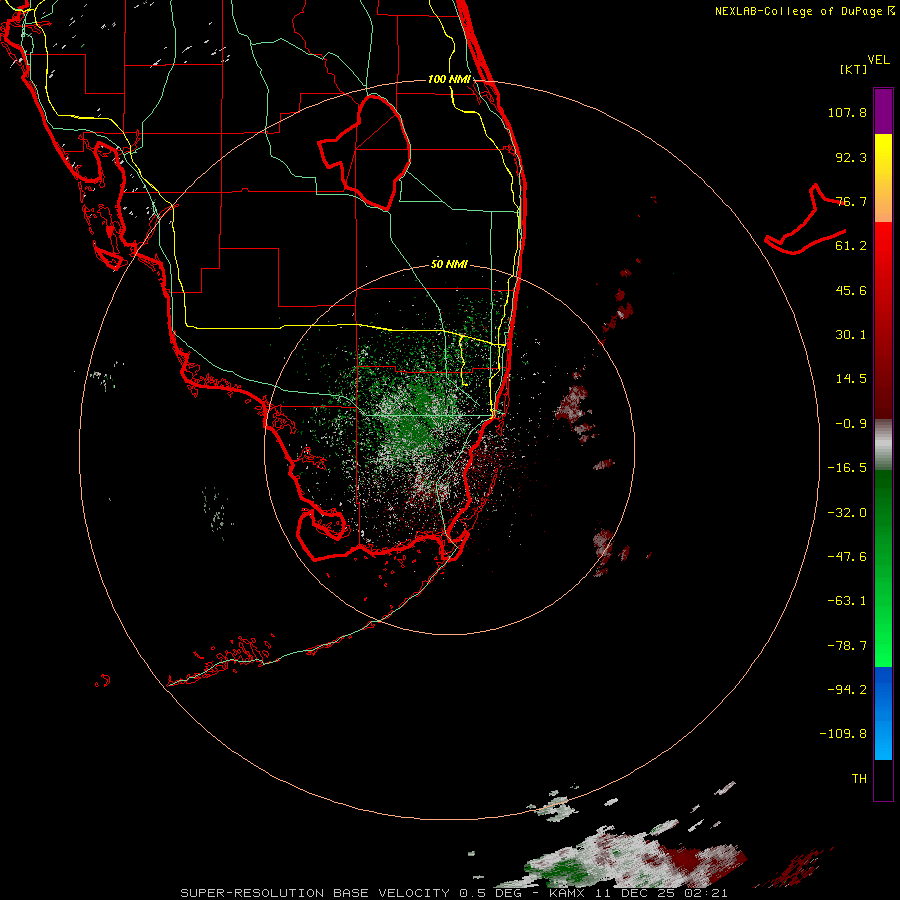This screenshot has height=900, width=900.
Task: Click the VEL legend title
Action: (x=879, y=60)
